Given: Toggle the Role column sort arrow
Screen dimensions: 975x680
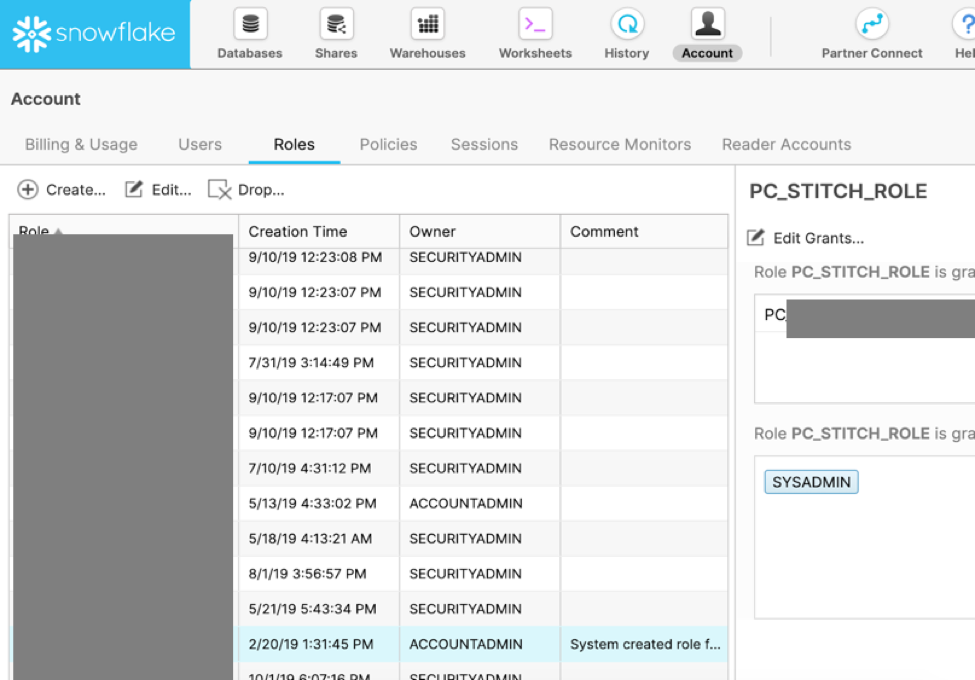Looking at the screenshot, I should [57, 231].
